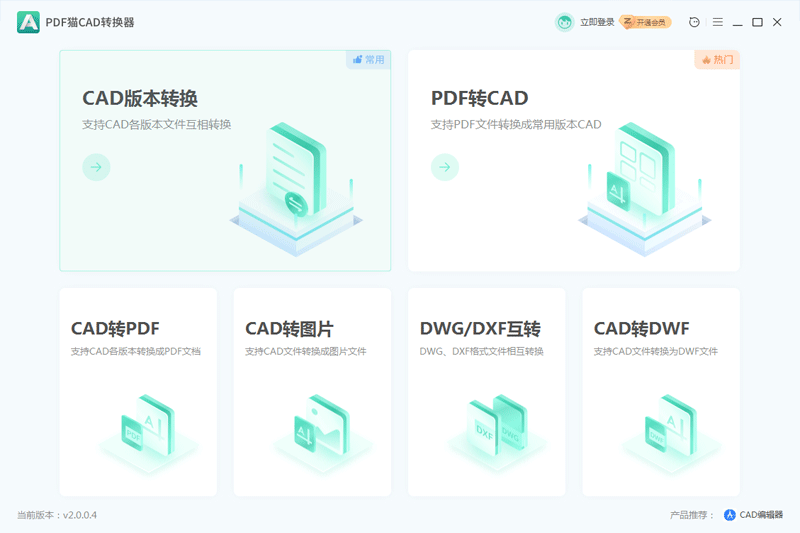The width and height of the screenshot is (800, 533).
Task: Open the hamburger main menu
Action: tap(717, 22)
